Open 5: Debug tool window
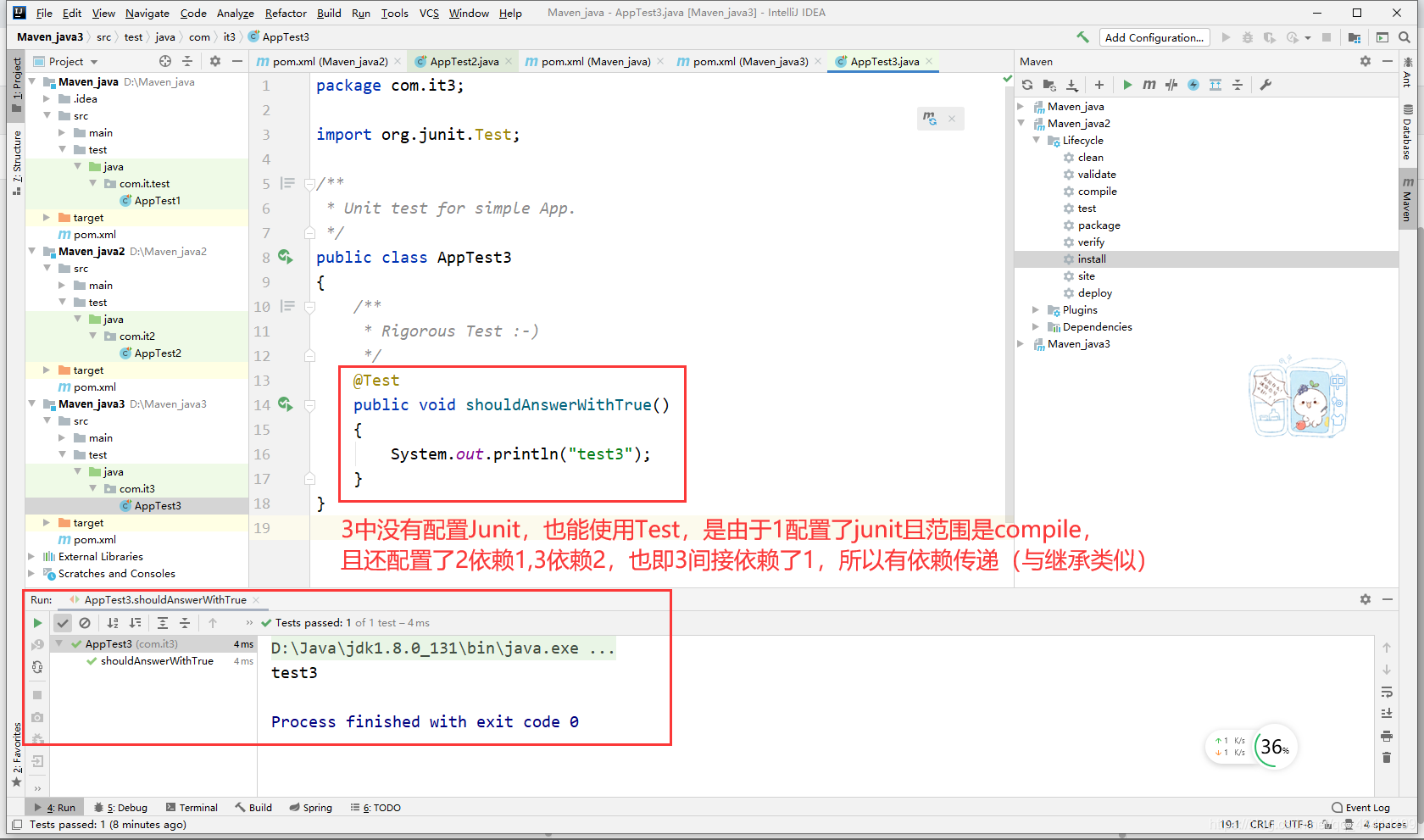 pos(121,808)
